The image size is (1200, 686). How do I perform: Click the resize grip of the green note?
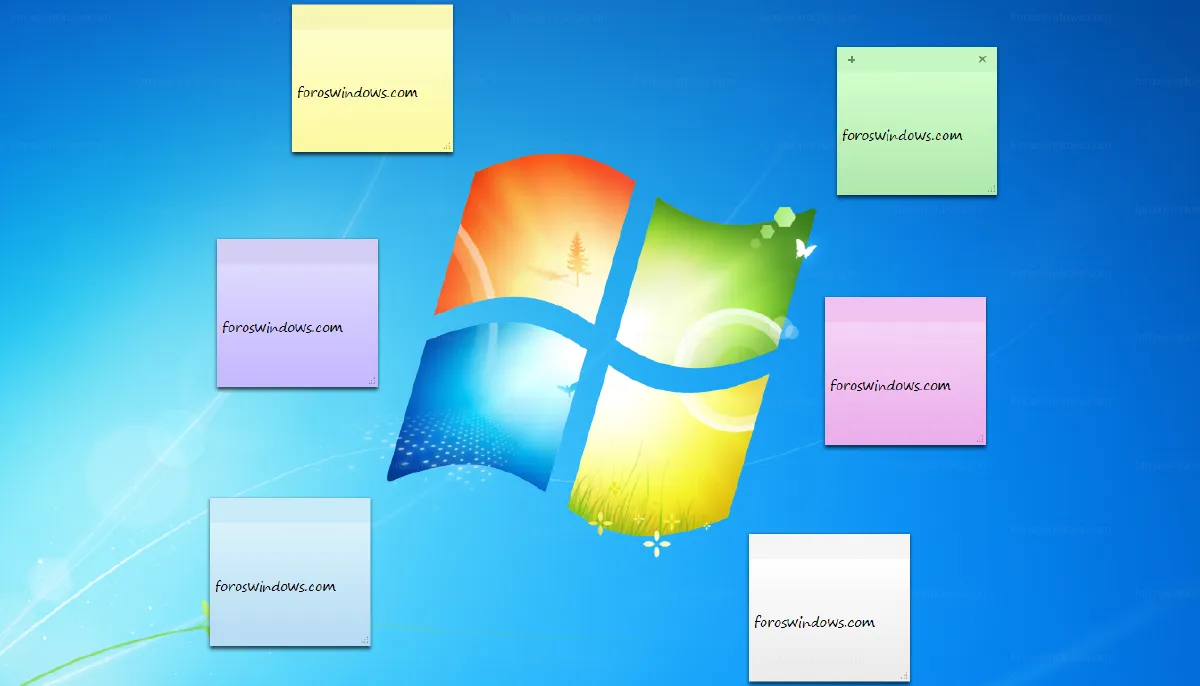(x=989, y=190)
